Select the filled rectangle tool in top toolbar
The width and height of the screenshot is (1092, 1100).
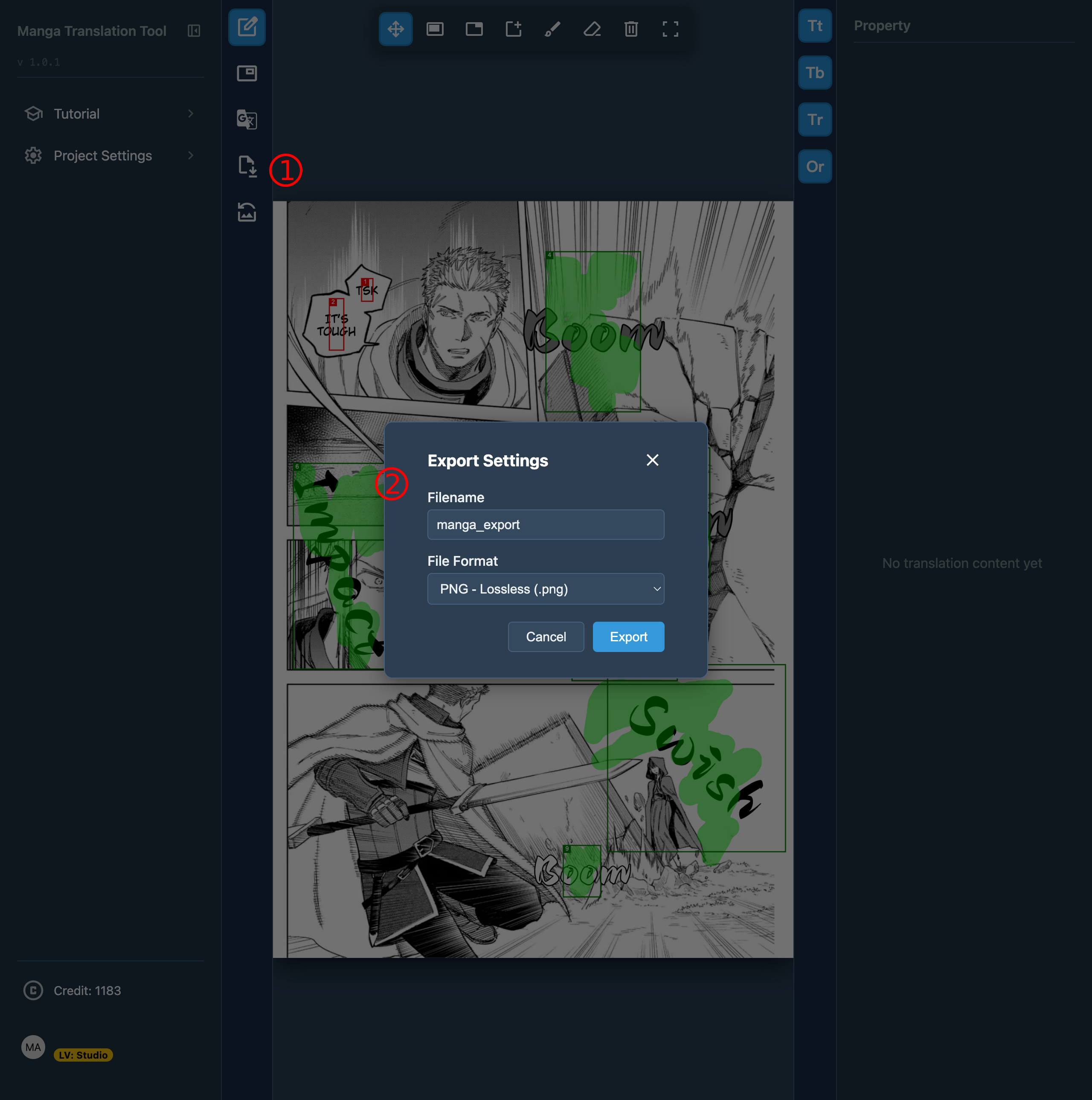coord(435,29)
